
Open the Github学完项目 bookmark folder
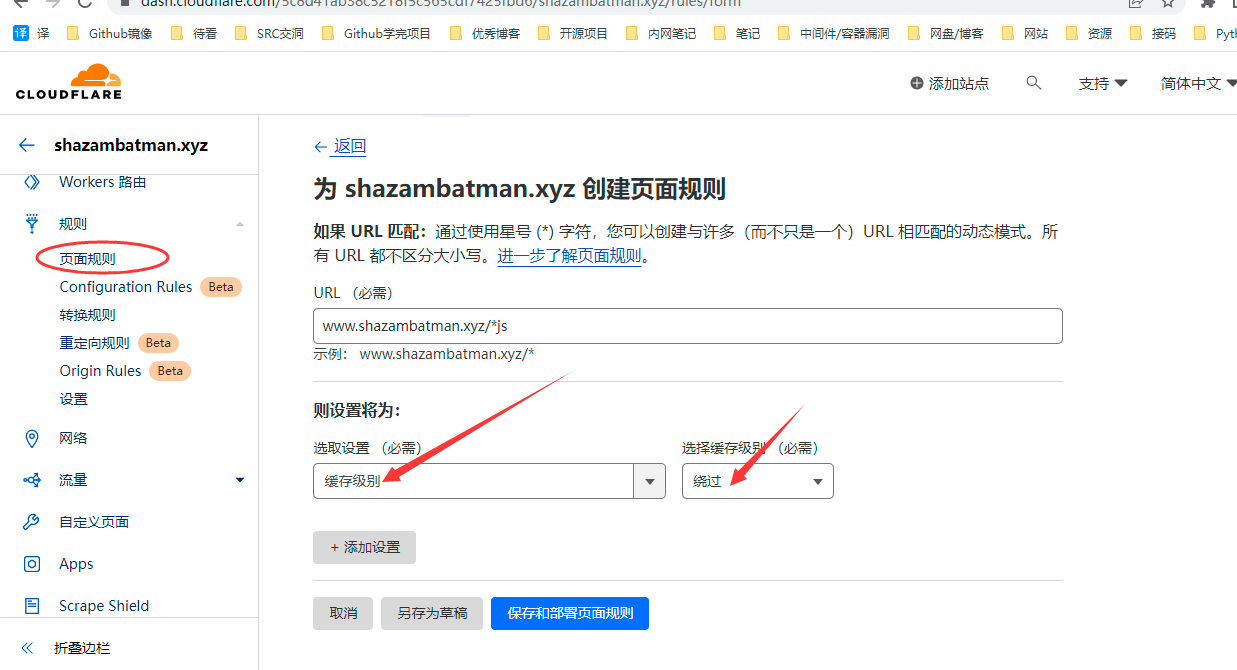click(x=376, y=33)
